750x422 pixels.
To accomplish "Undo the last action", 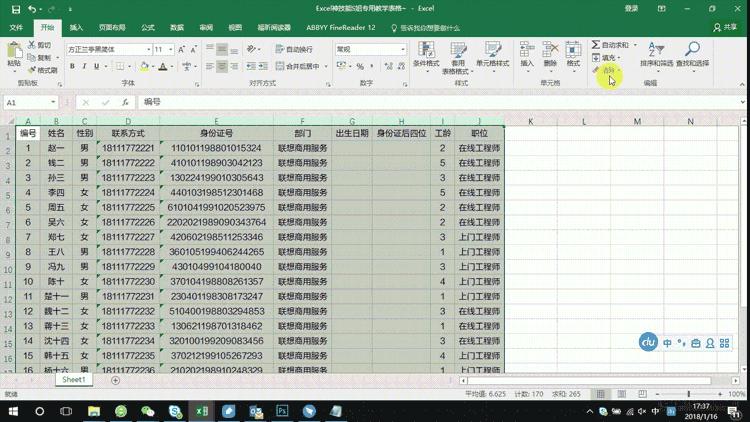I will click(32, 9).
